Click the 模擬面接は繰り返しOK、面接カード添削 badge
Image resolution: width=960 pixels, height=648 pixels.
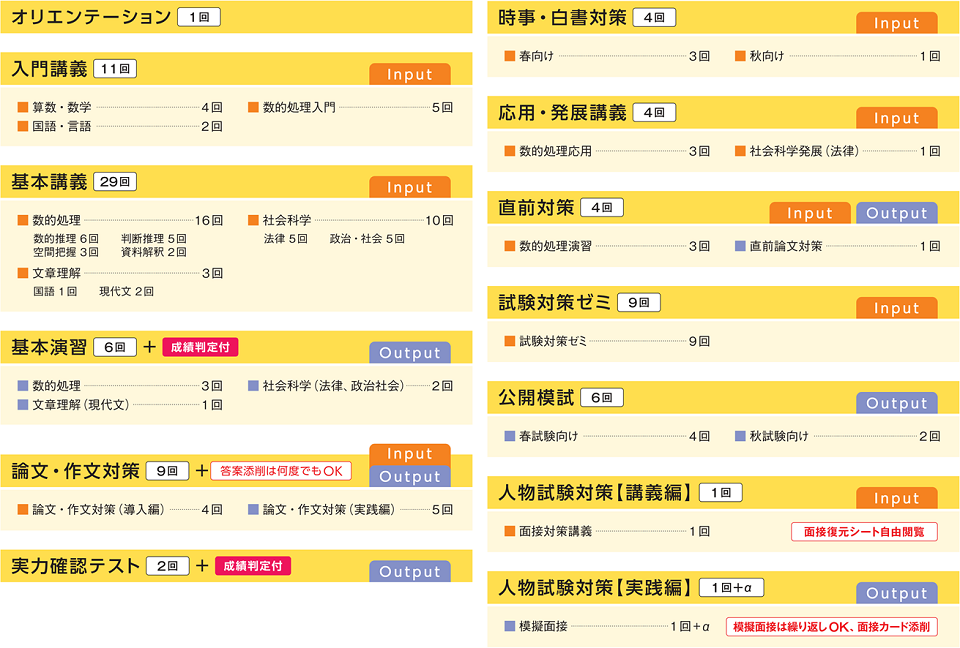coord(832,627)
